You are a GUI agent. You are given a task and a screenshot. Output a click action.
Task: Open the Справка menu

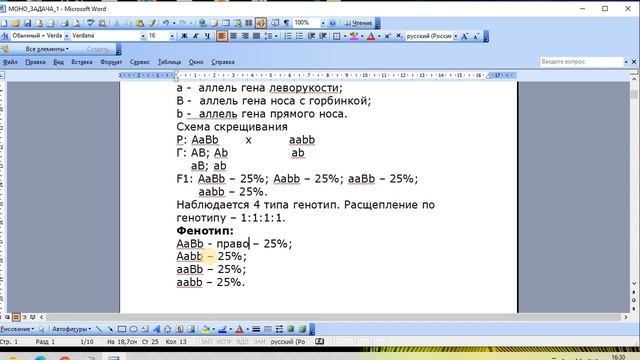223,62
